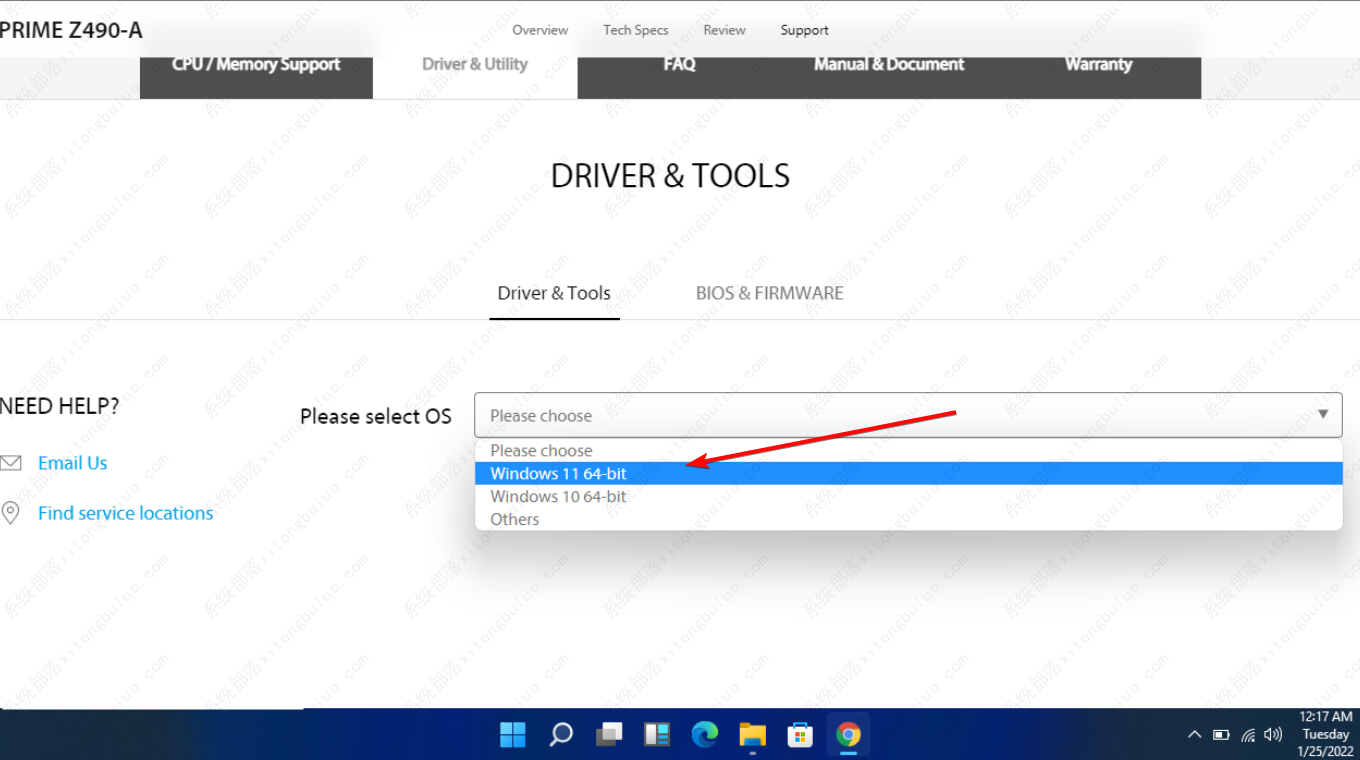Open File Explorer folder icon
1360x760 pixels.
point(752,735)
